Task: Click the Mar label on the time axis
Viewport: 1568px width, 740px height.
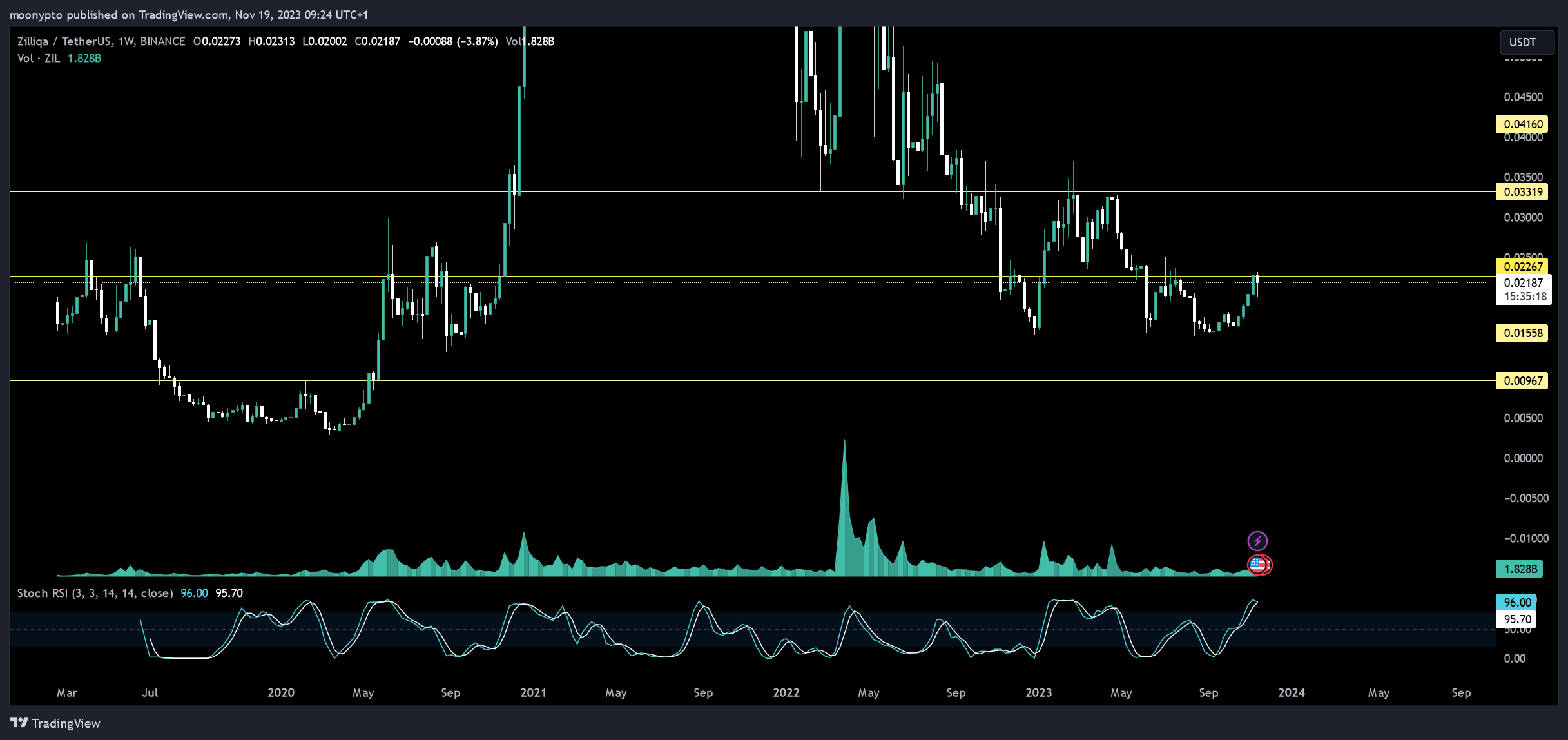Action: click(x=67, y=692)
